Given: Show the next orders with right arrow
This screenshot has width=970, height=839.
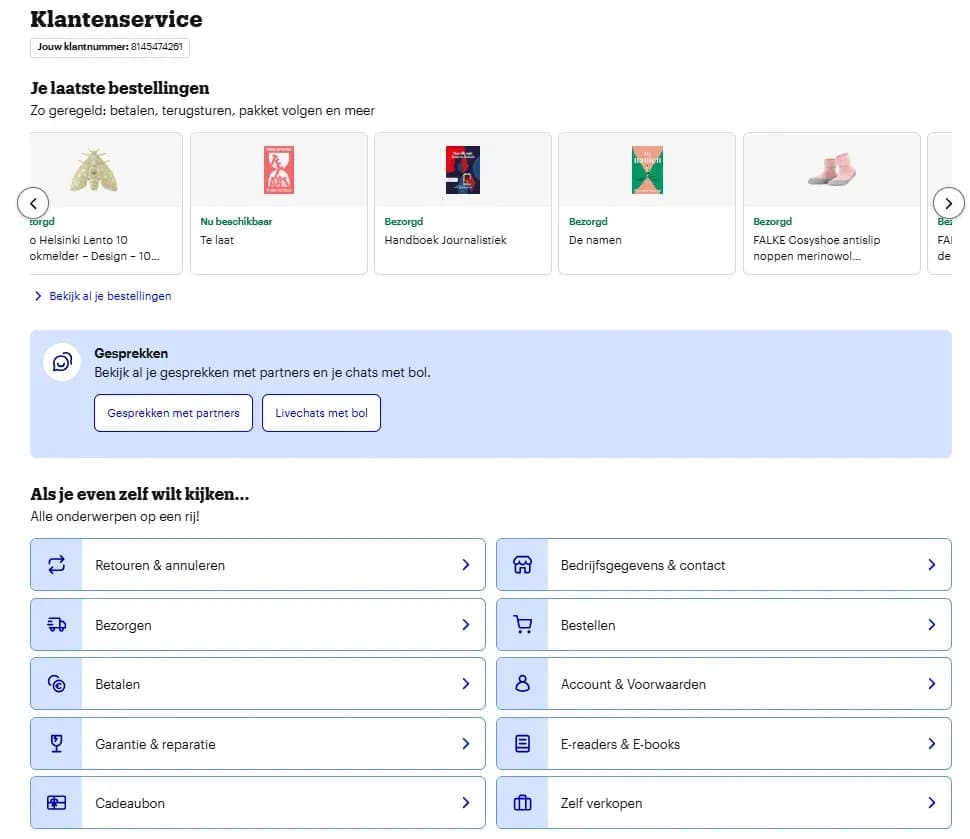Looking at the screenshot, I should [948, 203].
